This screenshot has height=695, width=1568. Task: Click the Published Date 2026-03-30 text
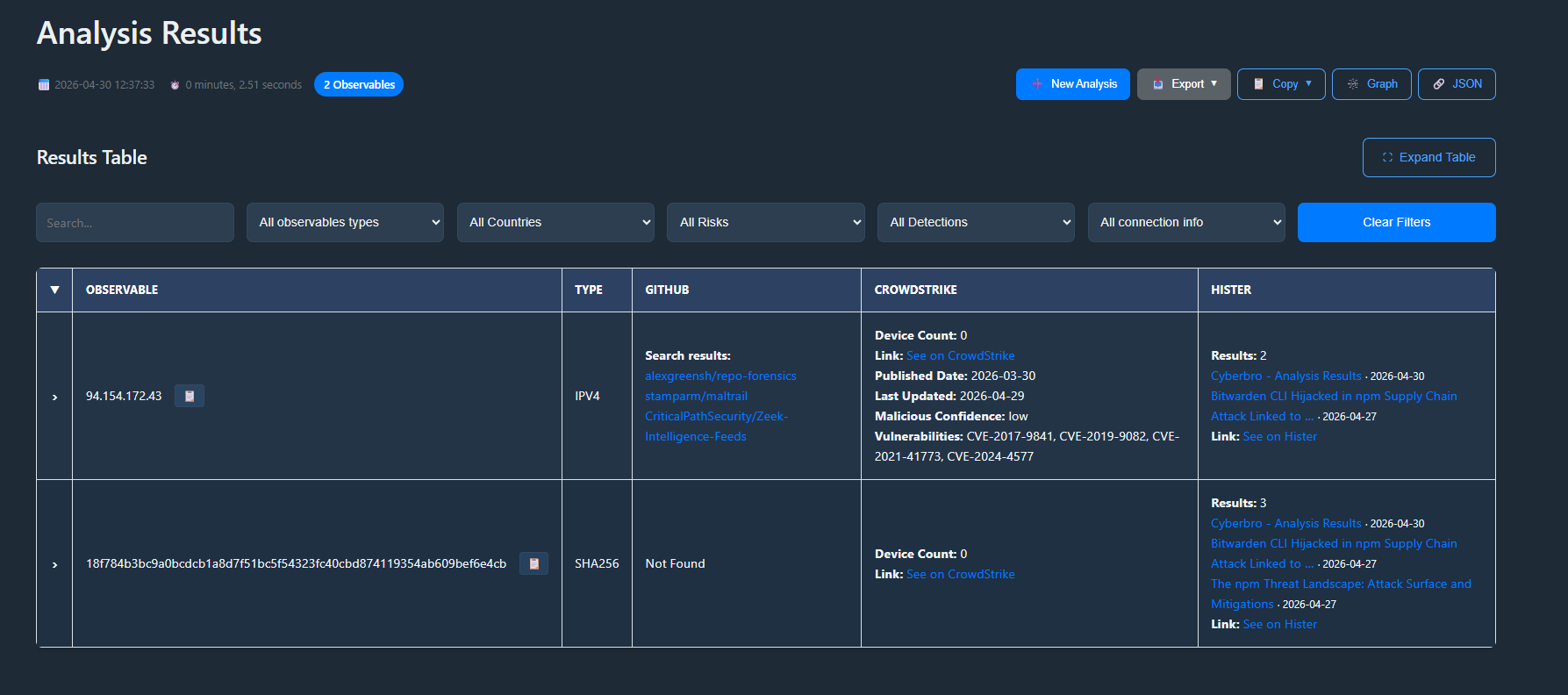(955, 376)
